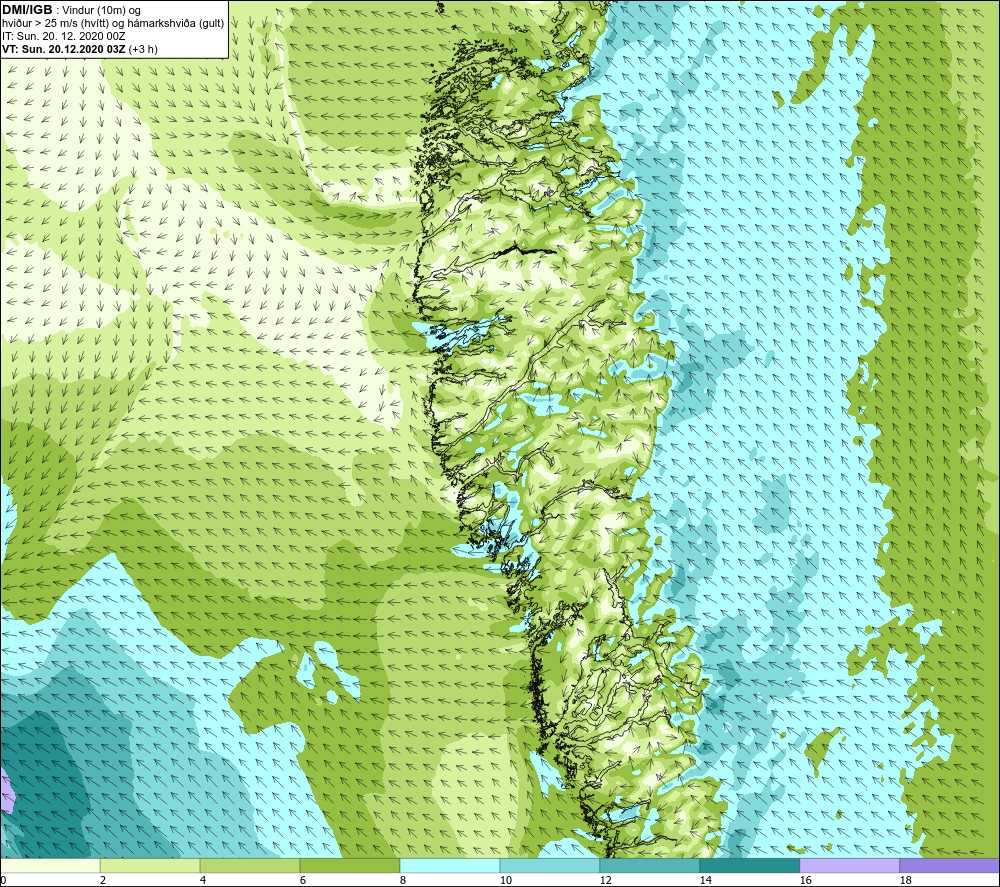Click the 'VT: Sun. 20.12.2020 03Z' line
Screen dimensions: 1000x887
coord(65,48)
